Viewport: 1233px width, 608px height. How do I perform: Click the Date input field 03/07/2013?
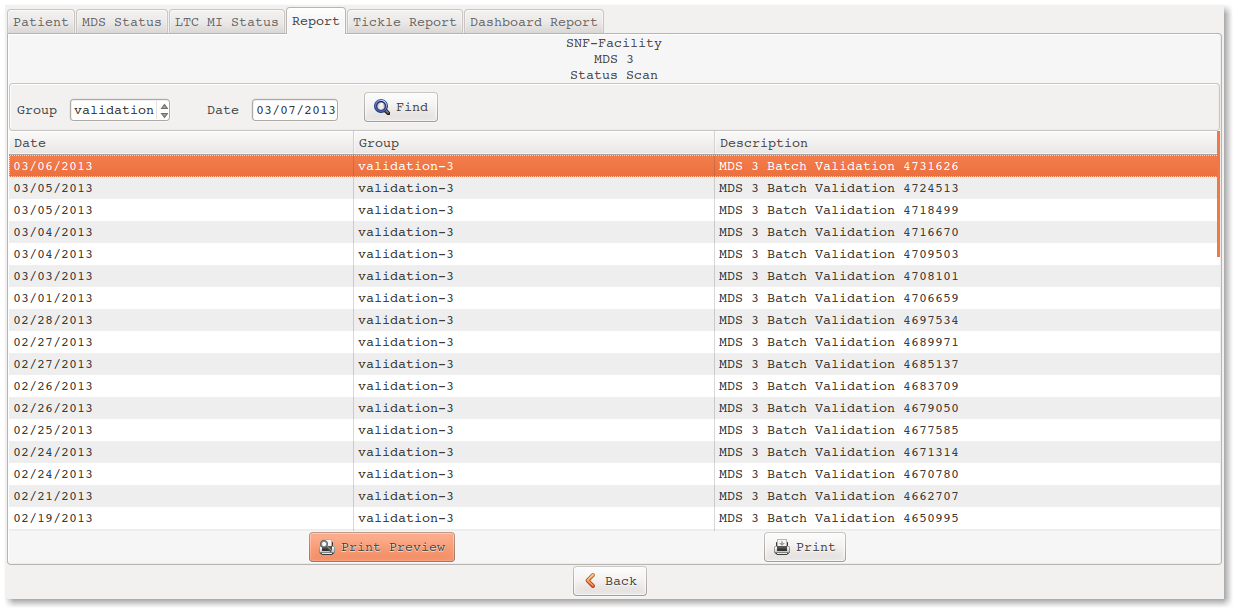[x=295, y=110]
